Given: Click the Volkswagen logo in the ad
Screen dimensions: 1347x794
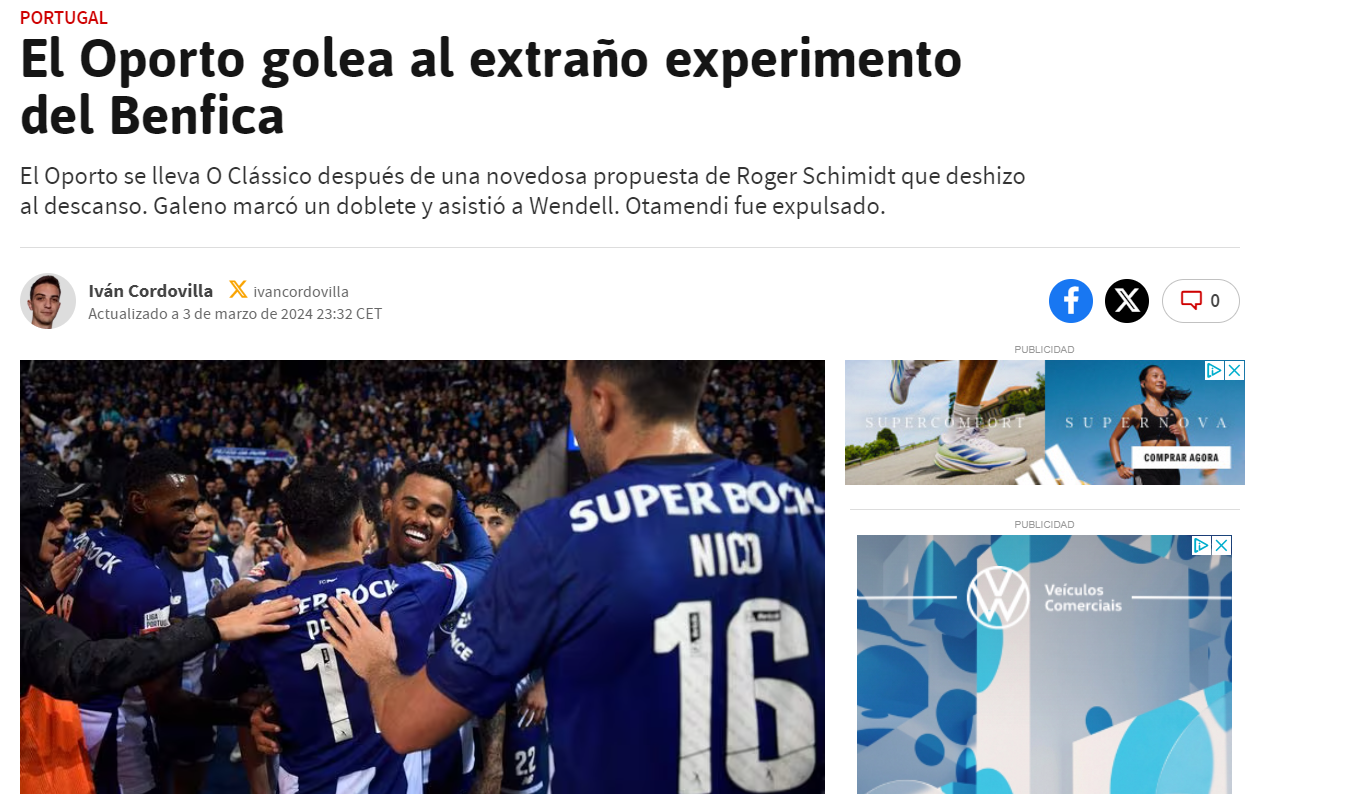Looking at the screenshot, I should (x=998, y=597).
